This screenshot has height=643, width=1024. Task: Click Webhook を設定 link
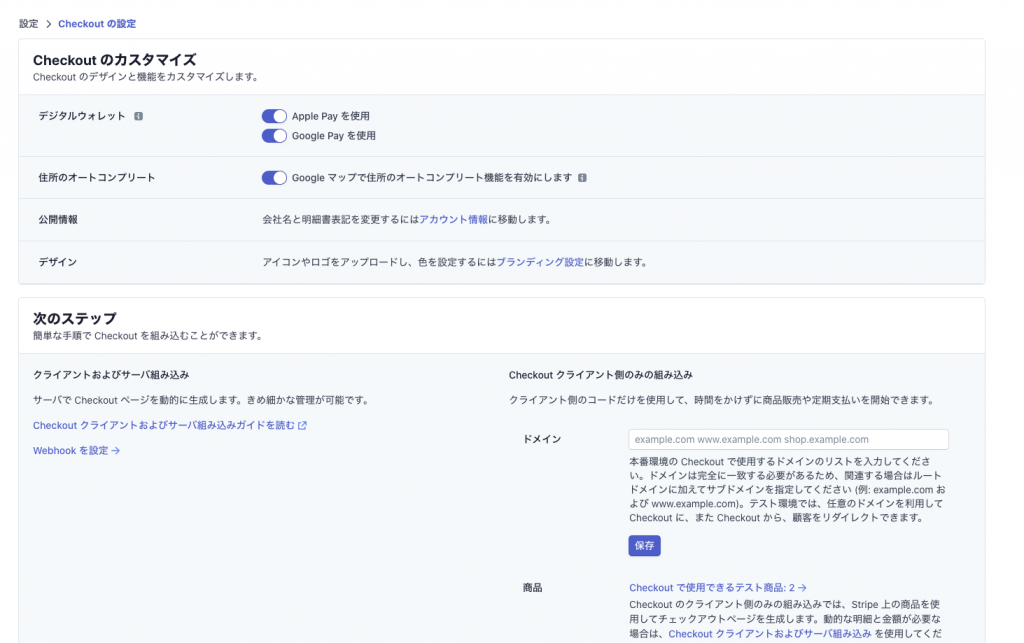[76, 450]
